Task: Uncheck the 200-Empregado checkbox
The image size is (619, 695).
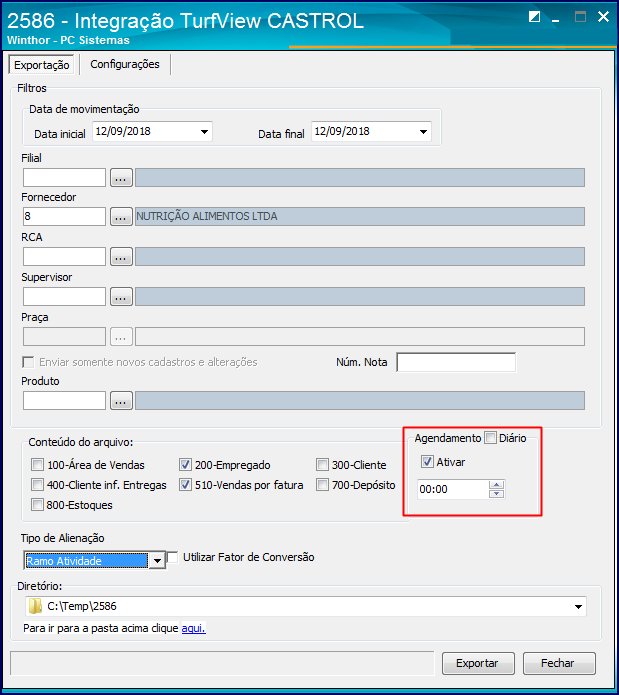Action: [x=185, y=465]
